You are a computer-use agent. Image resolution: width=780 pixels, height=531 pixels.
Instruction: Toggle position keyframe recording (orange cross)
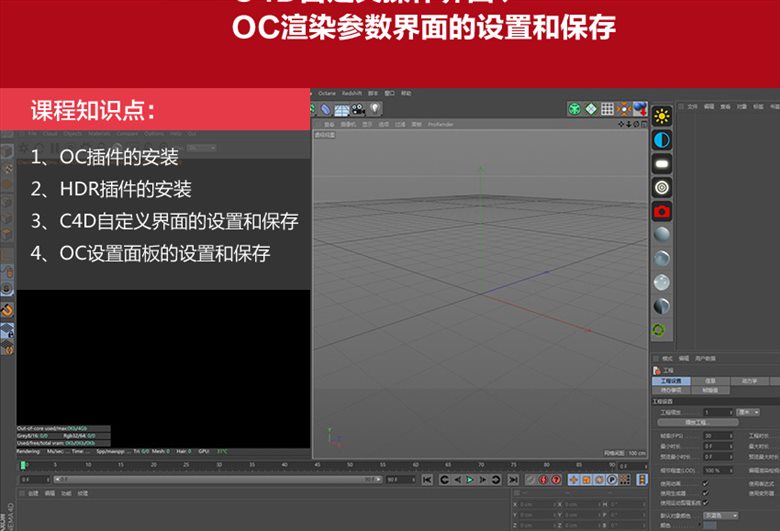pos(574,480)
